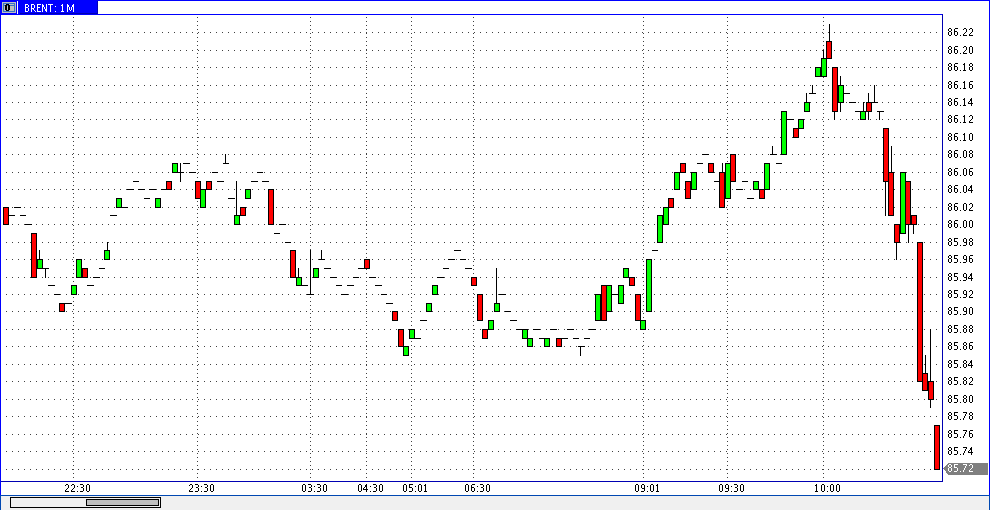
Task: Click the 03:30 time axis label
Action: 314,489
